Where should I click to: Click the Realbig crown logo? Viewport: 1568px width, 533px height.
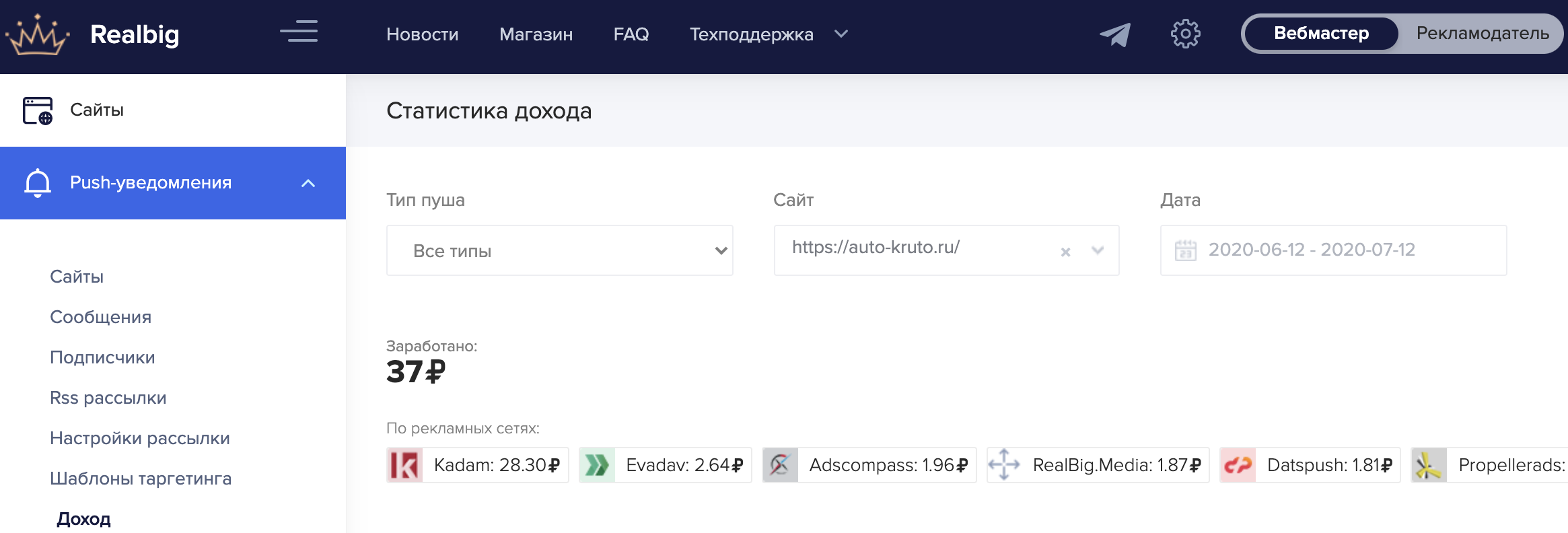click(38, 35)
